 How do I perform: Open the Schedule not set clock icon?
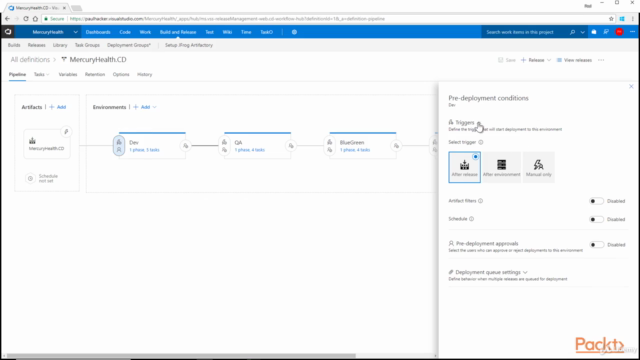(x=30, y=178)
